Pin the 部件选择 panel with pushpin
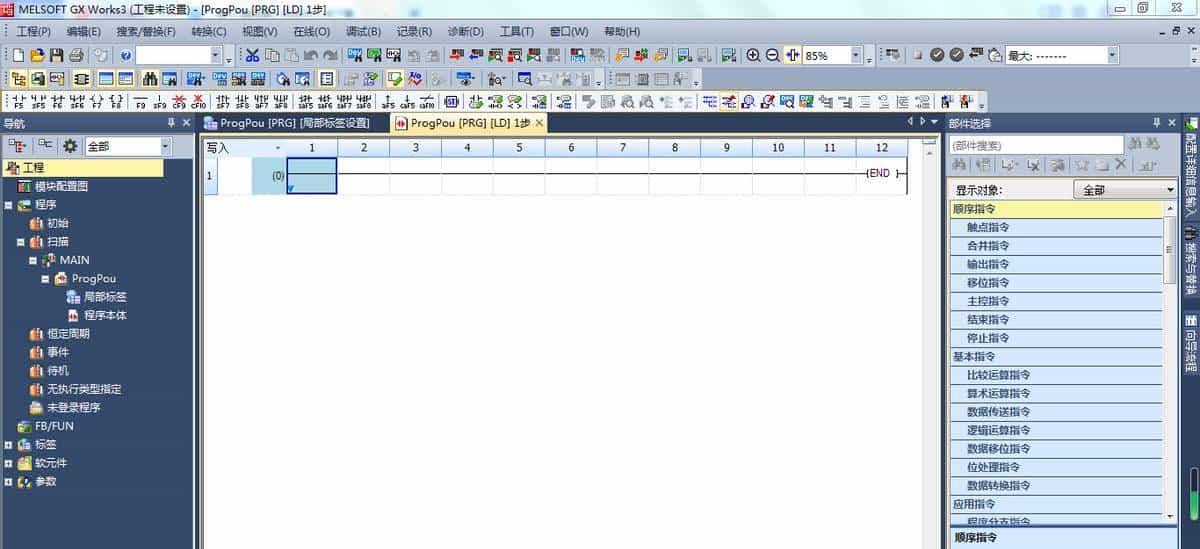The image size is (1200, 549). point(1157,122)
